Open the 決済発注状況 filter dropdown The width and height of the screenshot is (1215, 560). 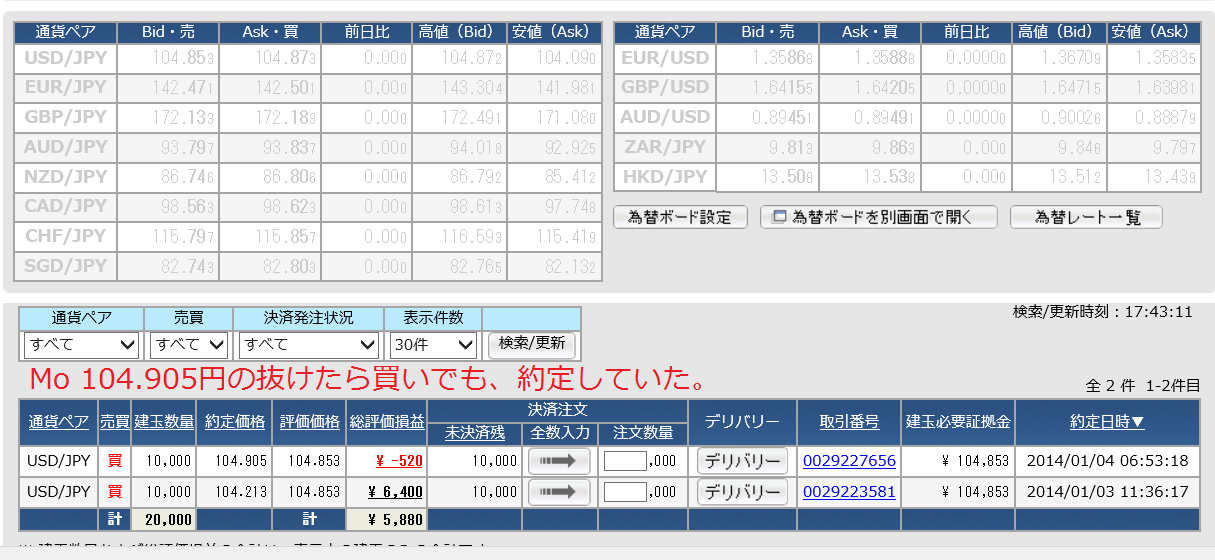[x=308, y=345]
